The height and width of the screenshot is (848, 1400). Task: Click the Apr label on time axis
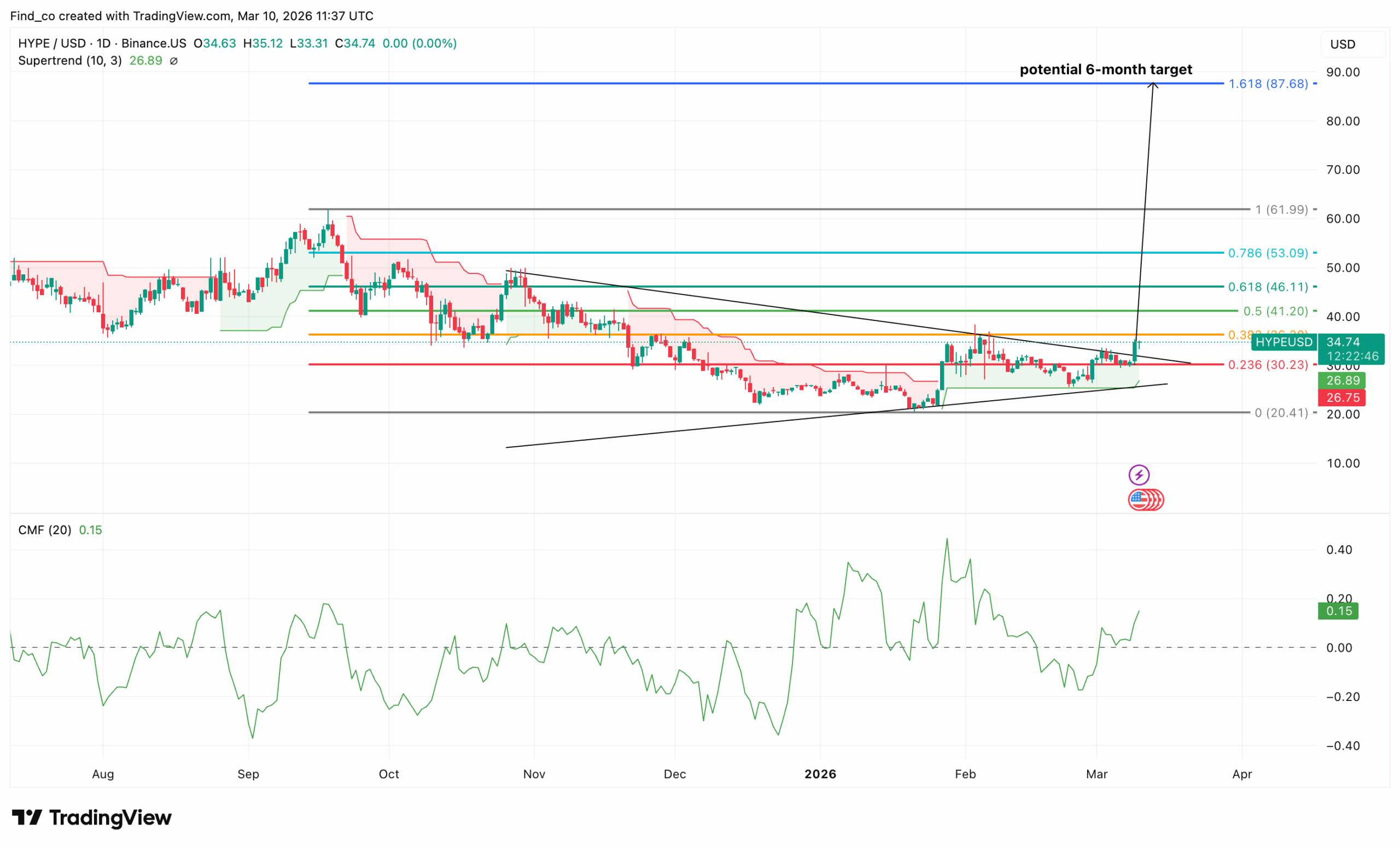(1242, 774)
